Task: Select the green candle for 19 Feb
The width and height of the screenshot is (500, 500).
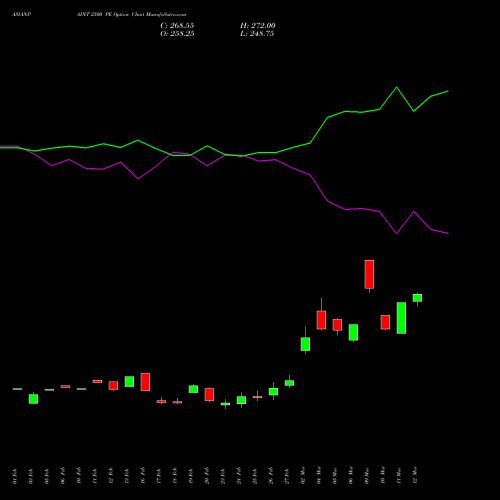Action: [193, 389]
